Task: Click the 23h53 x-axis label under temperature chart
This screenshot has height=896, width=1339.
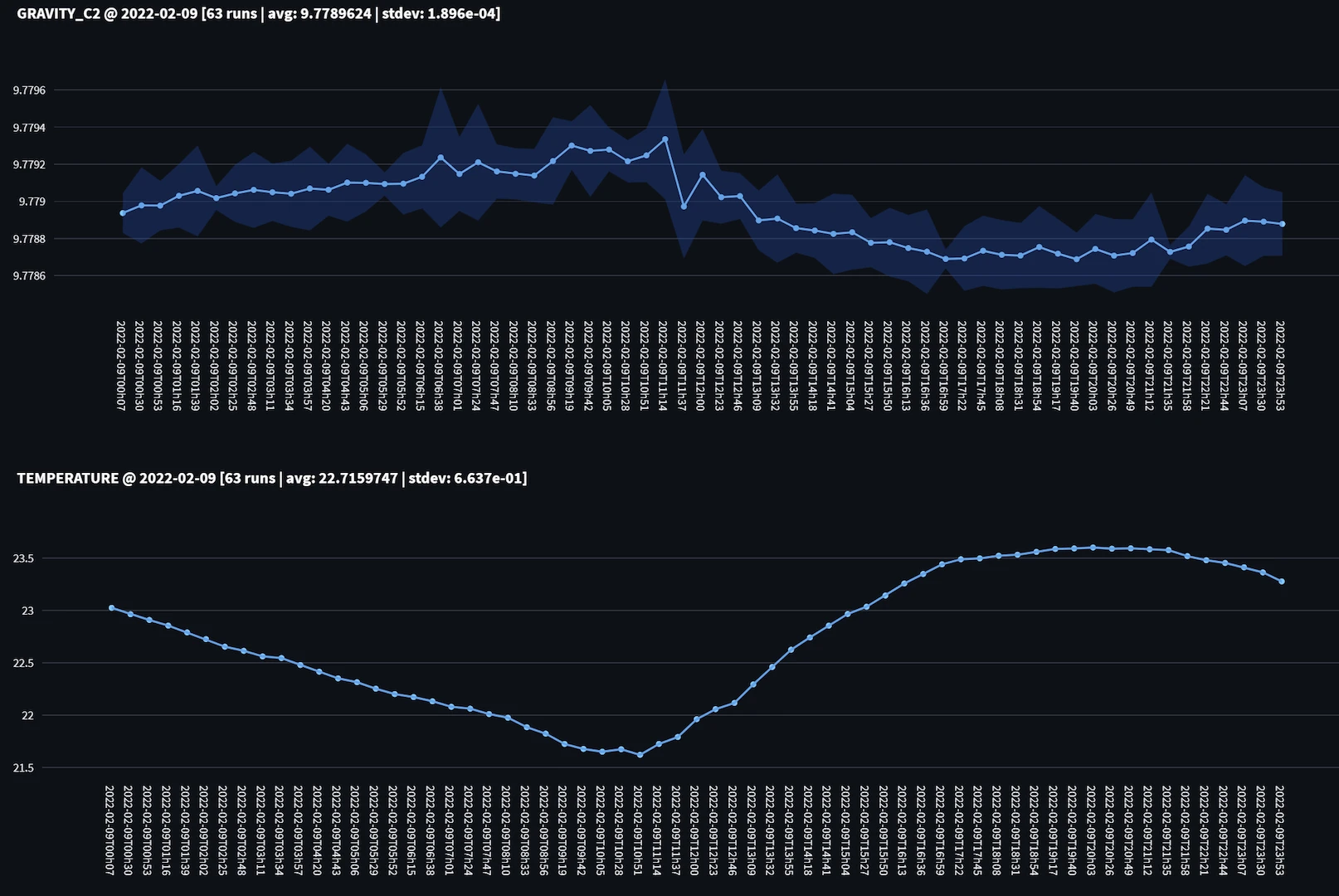Action: point(1280,830)
